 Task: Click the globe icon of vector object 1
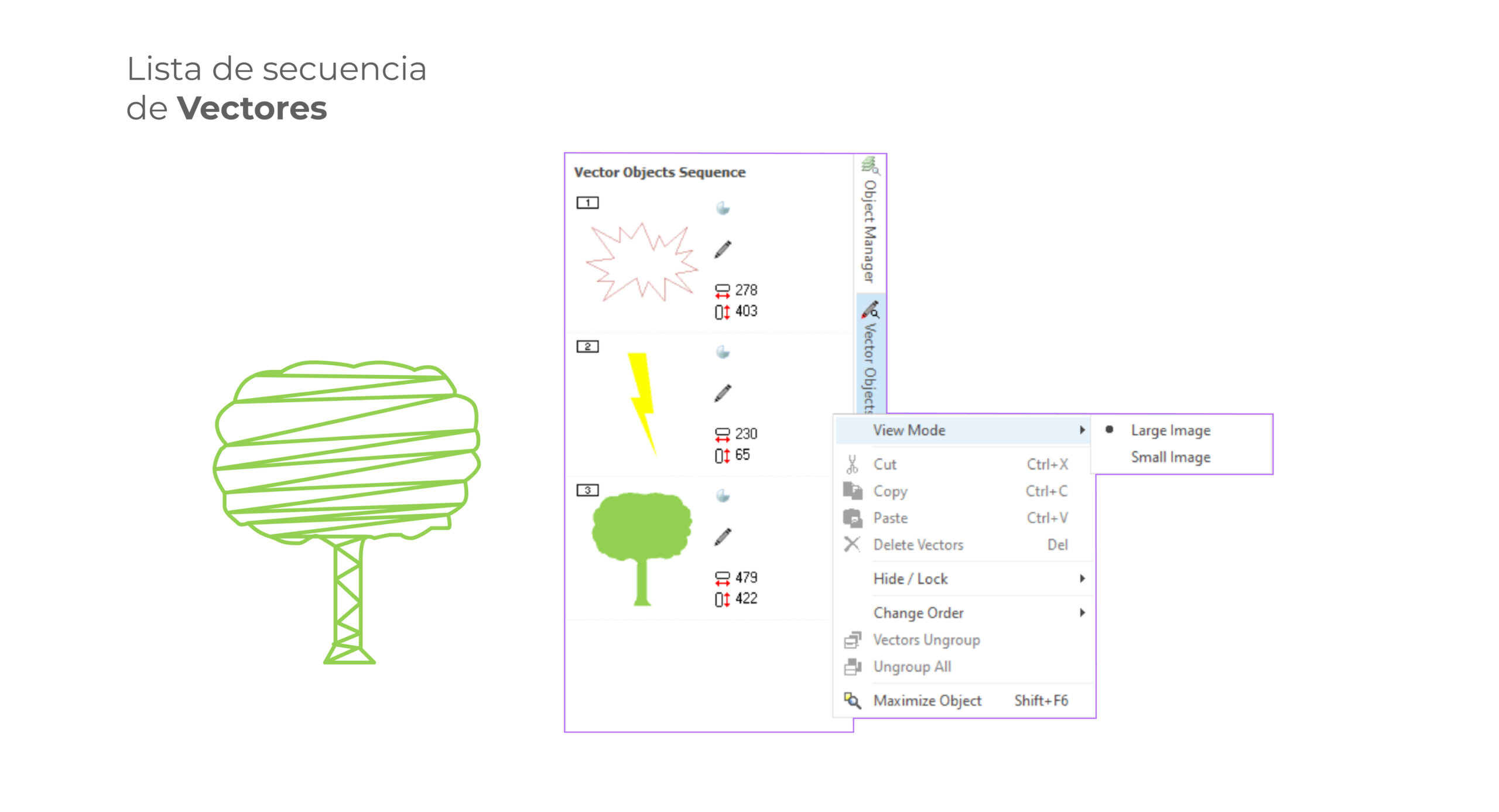tap(723, 208)
